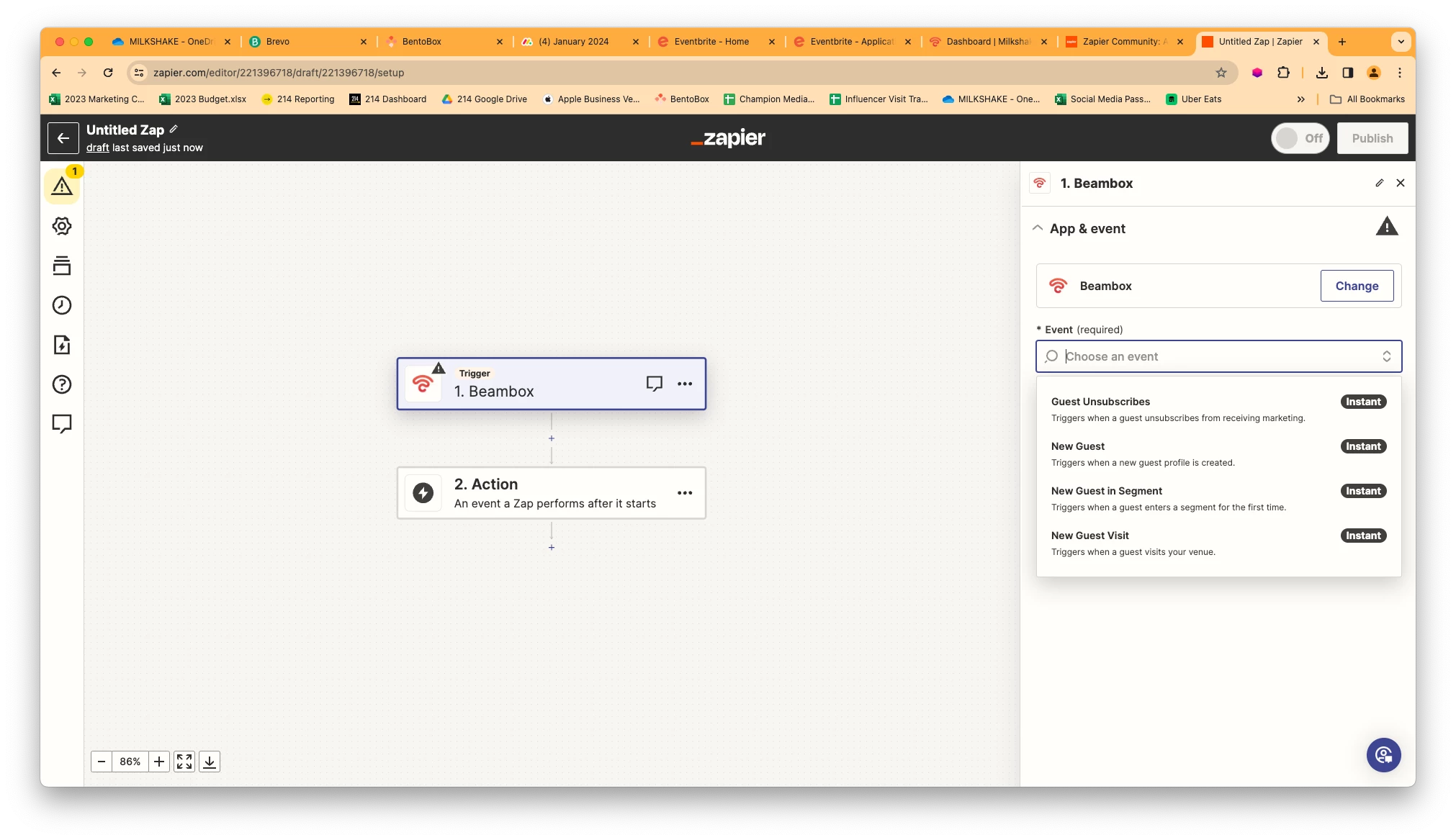Collapse the App & event section
Image resolution: width=1456 pixels, height=840 pixels.
click(1038, 228)
